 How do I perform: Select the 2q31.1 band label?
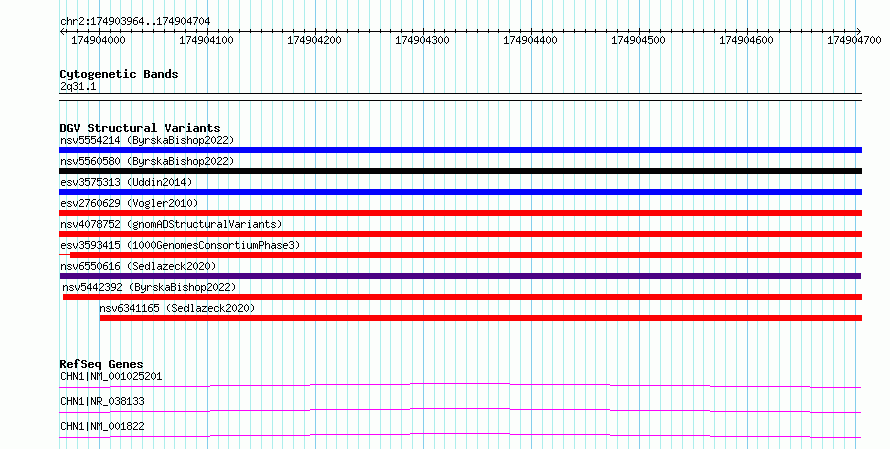(x=78, y=87)
